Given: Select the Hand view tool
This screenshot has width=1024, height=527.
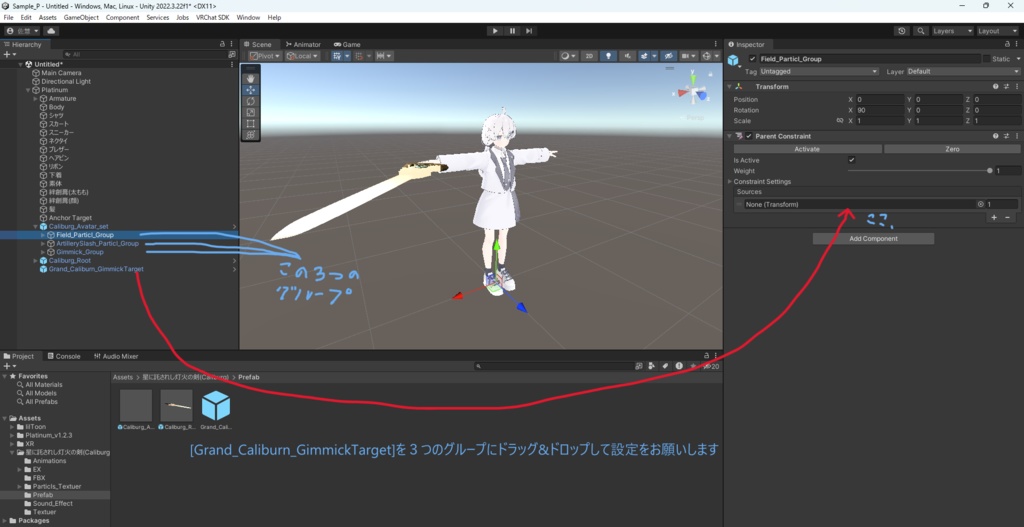Looking at the screenshot, I should click(251, 79).
